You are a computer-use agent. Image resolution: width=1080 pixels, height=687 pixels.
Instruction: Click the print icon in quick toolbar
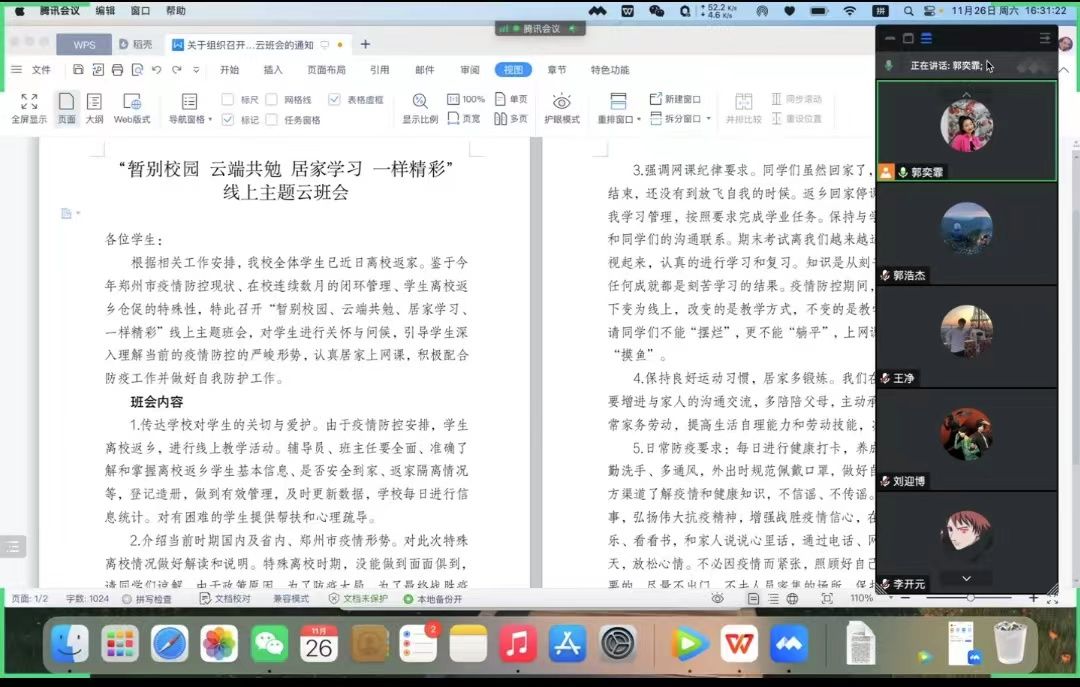point(117,70)
